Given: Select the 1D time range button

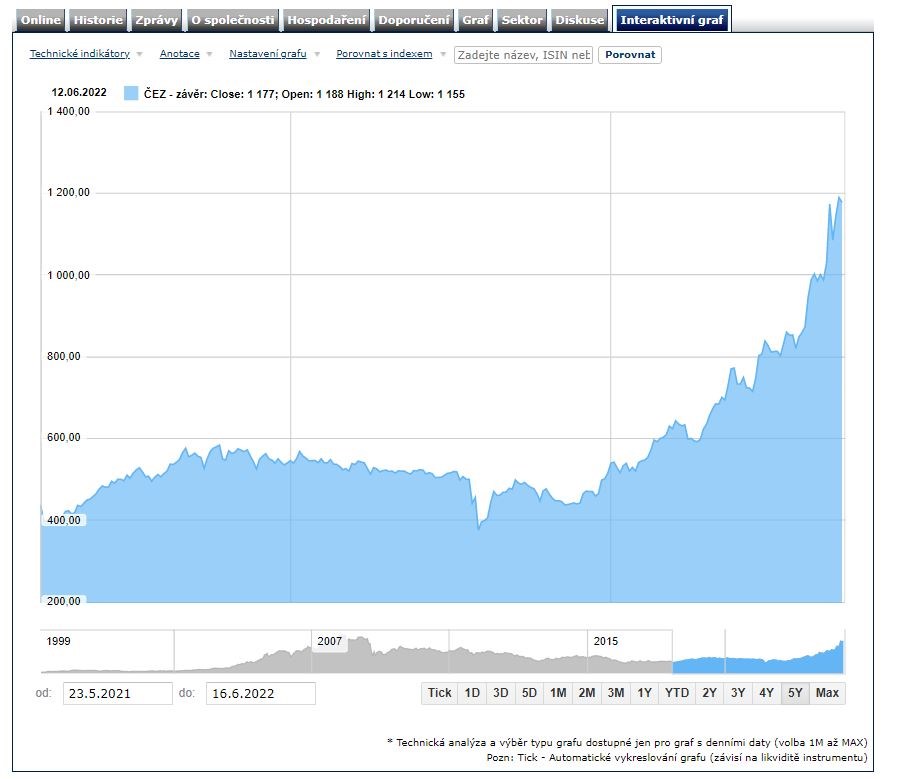Looking at the screenshot, I should pos(472,693).
